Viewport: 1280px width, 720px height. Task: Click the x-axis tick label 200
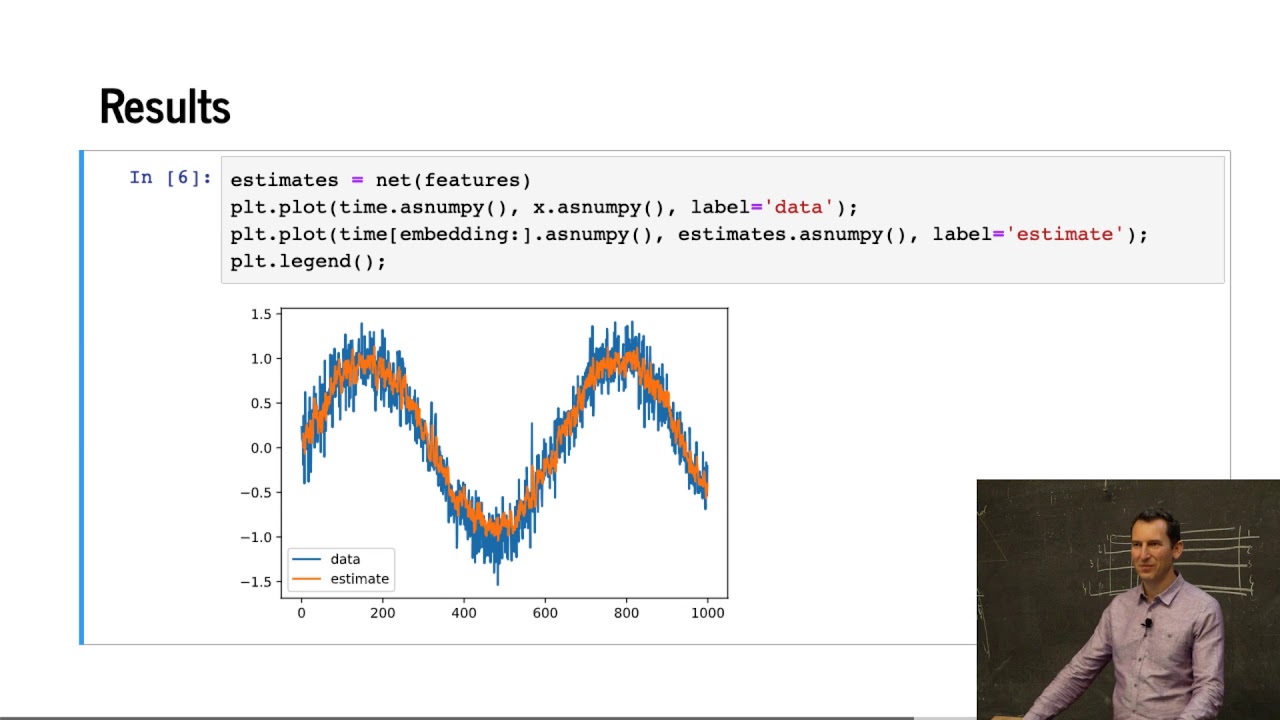[x=383, y=613]
